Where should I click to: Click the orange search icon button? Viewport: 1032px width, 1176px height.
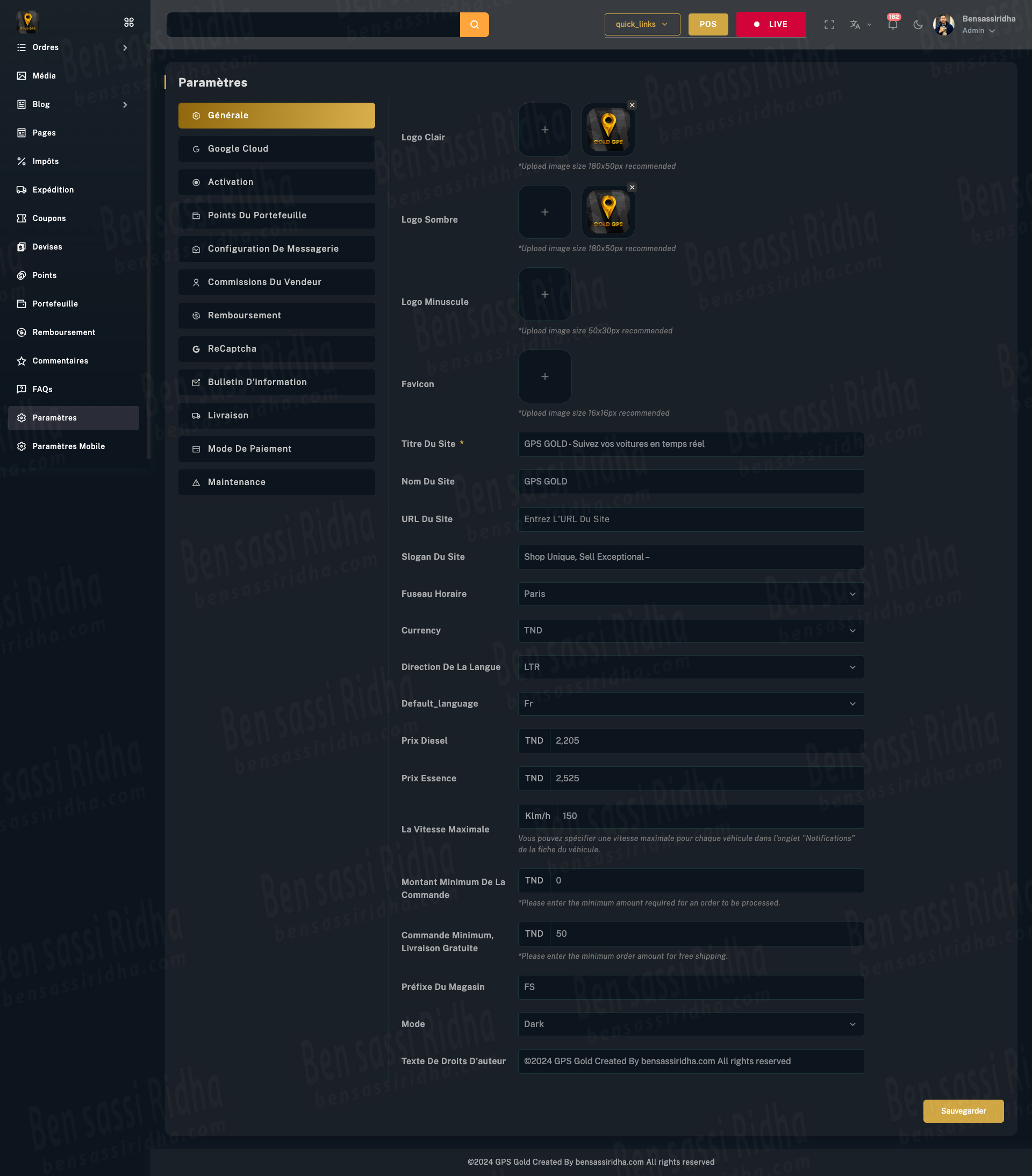(474, 25)
